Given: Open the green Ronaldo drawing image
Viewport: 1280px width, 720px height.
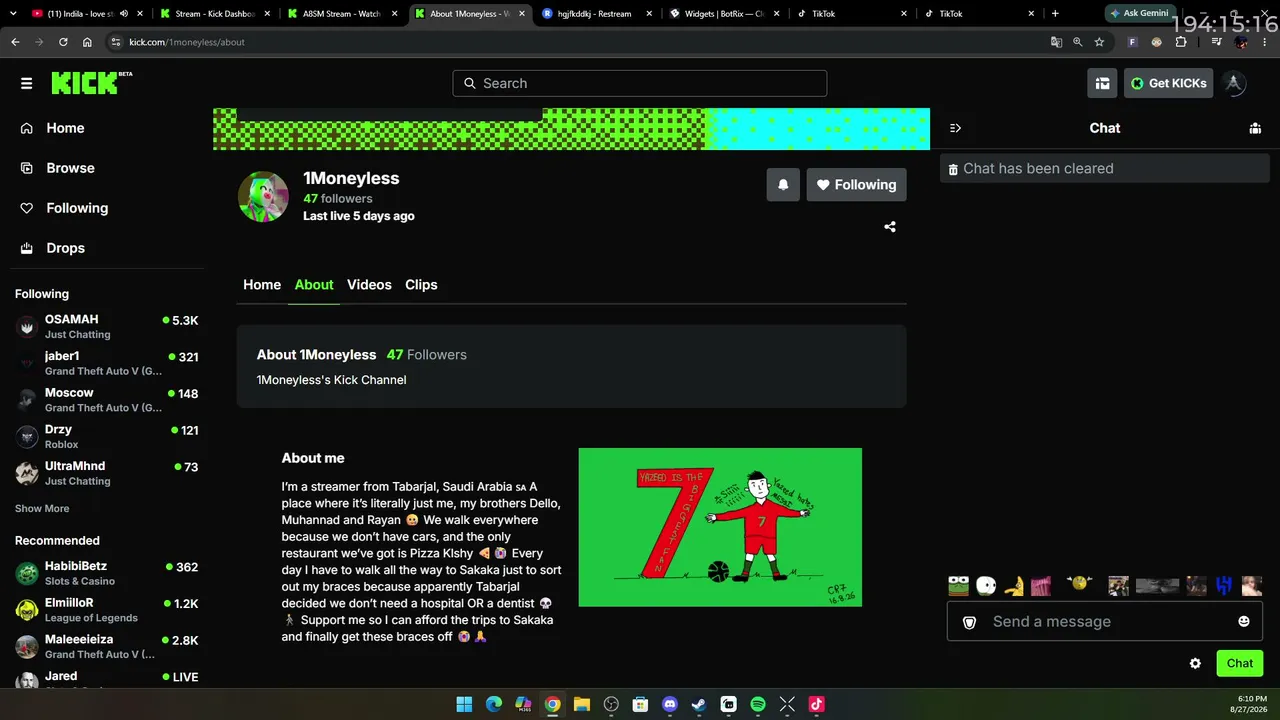Looking at the screenshot, I should 720,527.
